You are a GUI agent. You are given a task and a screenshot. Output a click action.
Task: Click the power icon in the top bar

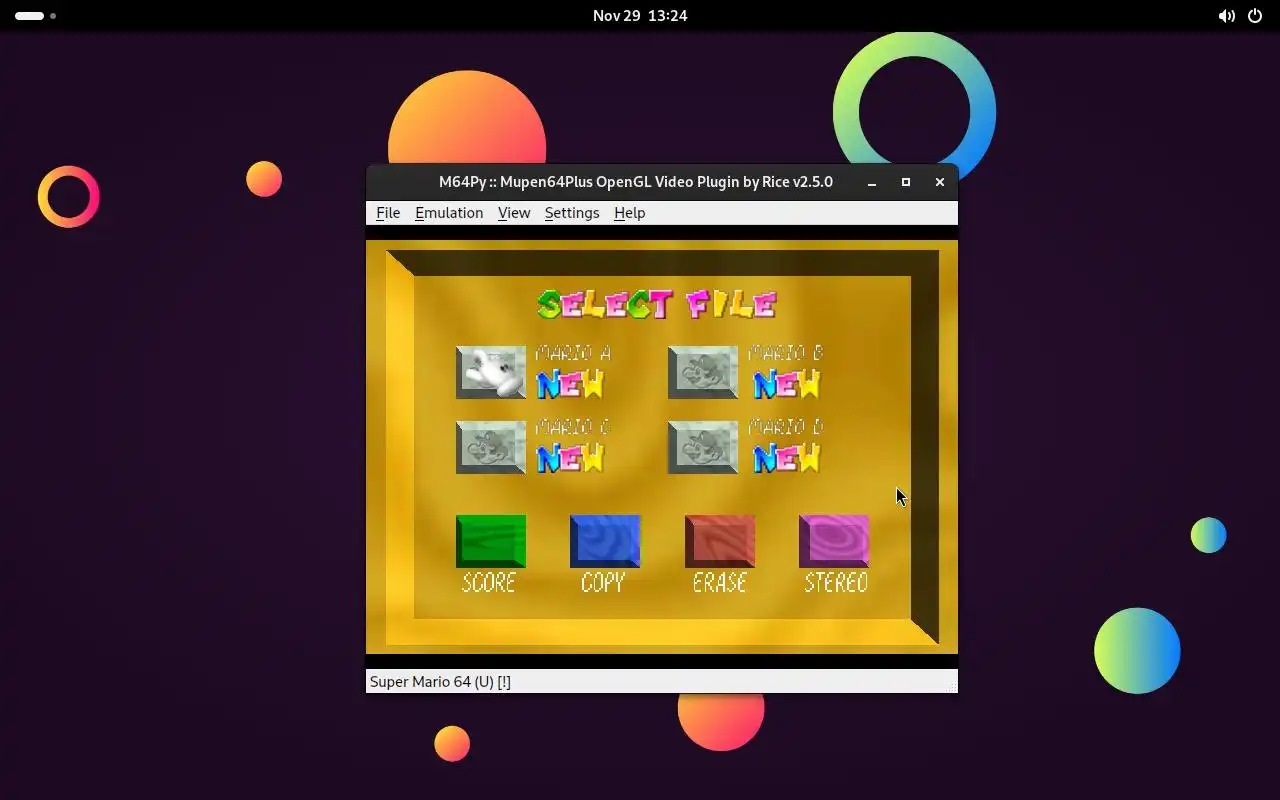[x=1254, y=16]
